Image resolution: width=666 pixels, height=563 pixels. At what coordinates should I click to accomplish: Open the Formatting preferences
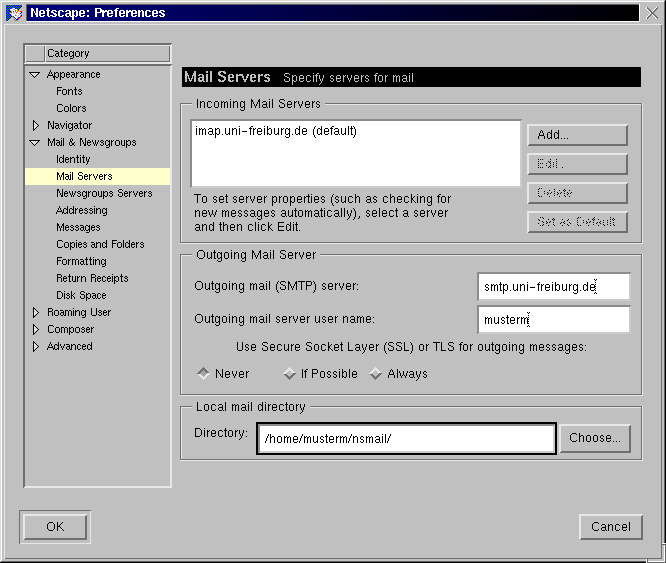click(81, 261)
